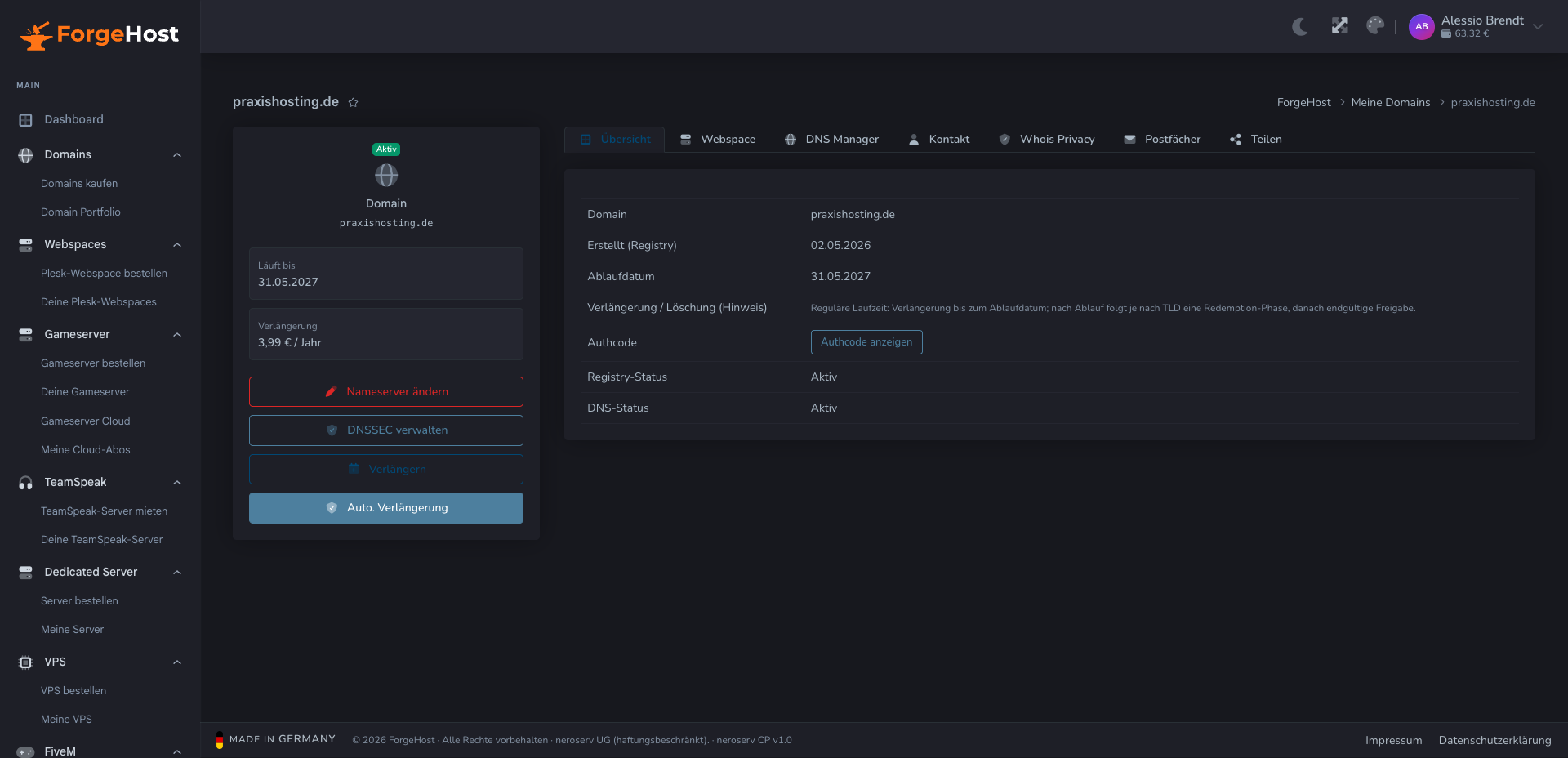Viewport: 1568px width, 758px height.
Task: Click the Dedicated Server sidebar icon
Action: (x=25, y=573)
